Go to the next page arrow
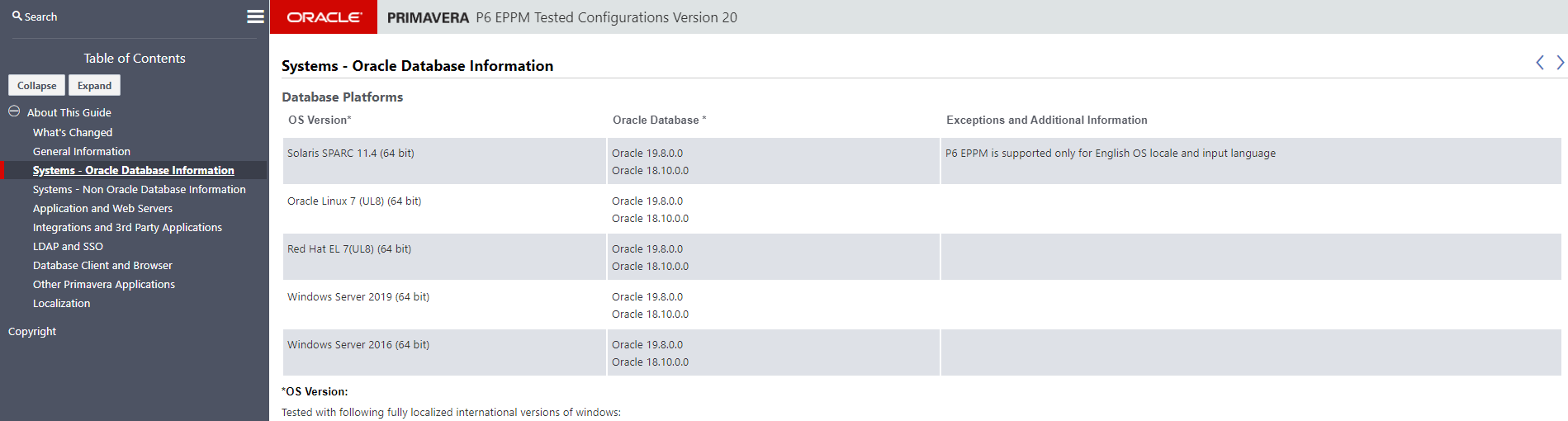This screenshot has width=1568, height=421. coord(1560,63)
